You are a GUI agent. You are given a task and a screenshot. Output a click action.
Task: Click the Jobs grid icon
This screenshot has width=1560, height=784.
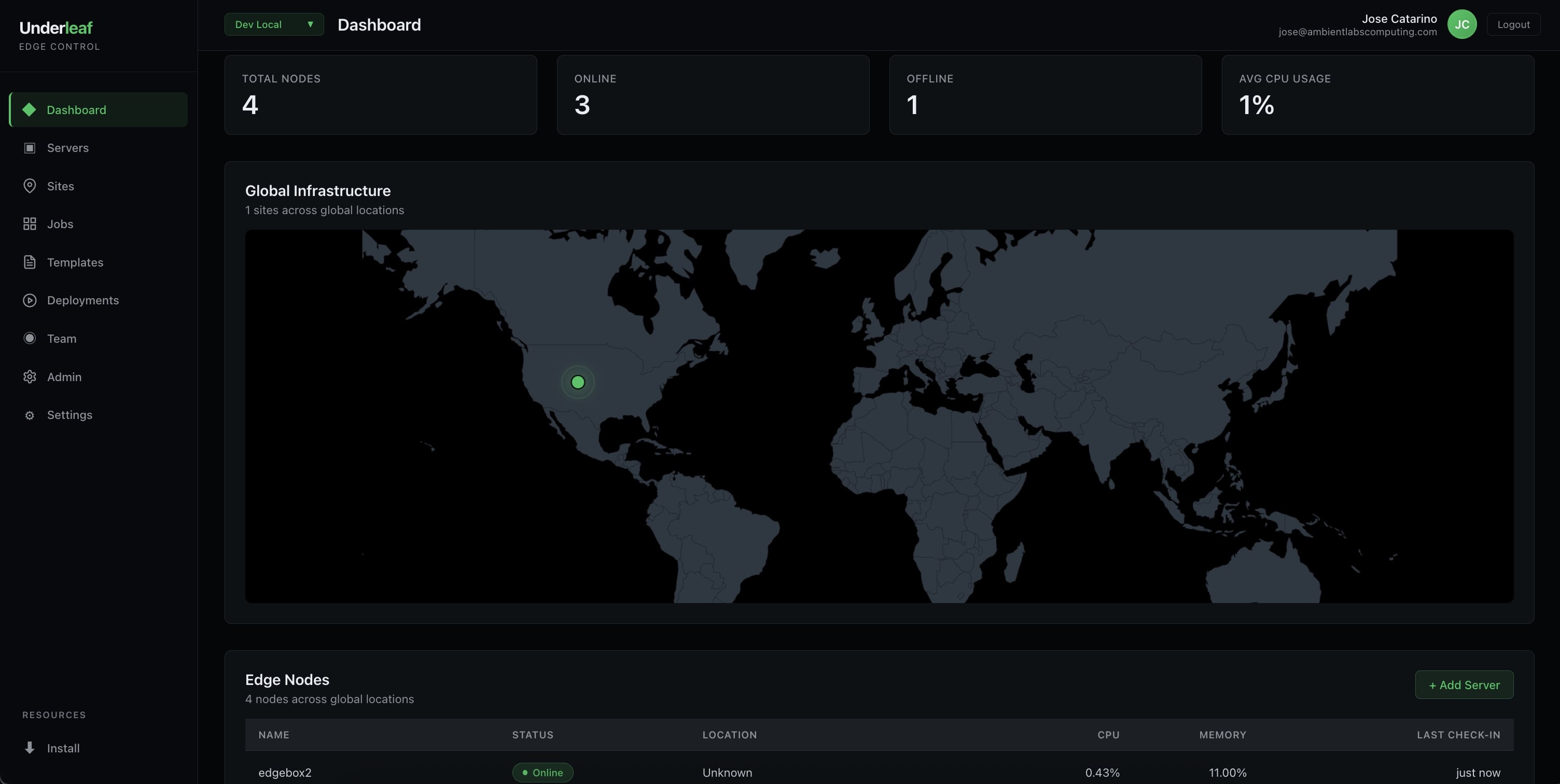(x=29, y=224)
